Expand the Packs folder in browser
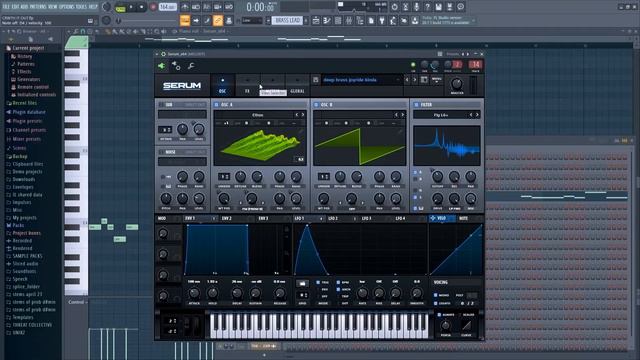This screenshot has width=640, height=360. click(18, 225)
